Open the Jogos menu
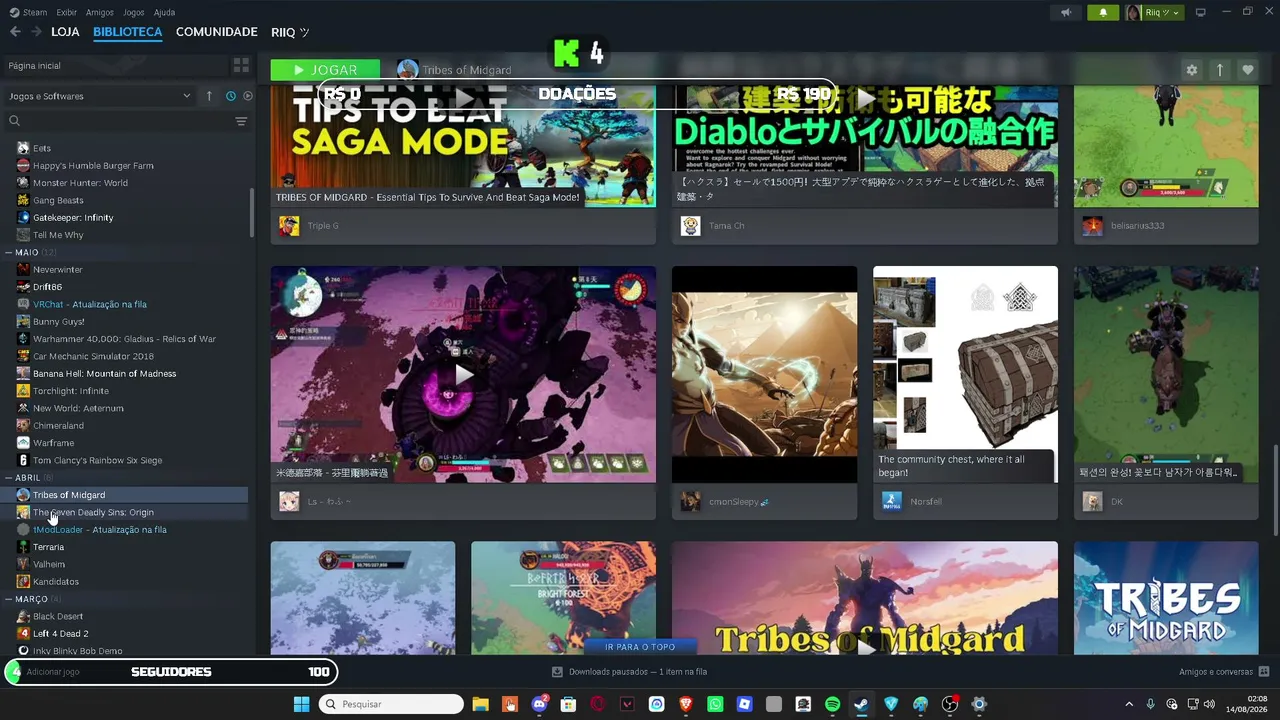 coord(133,12)
